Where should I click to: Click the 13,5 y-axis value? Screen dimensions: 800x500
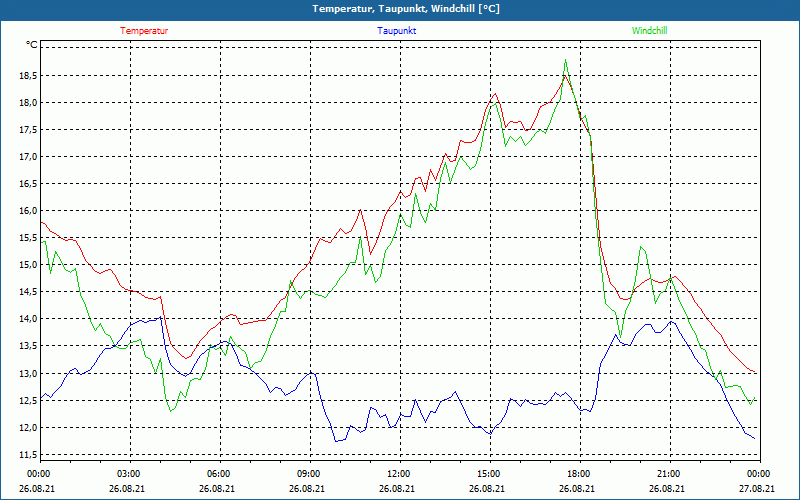tap(29, 346)
